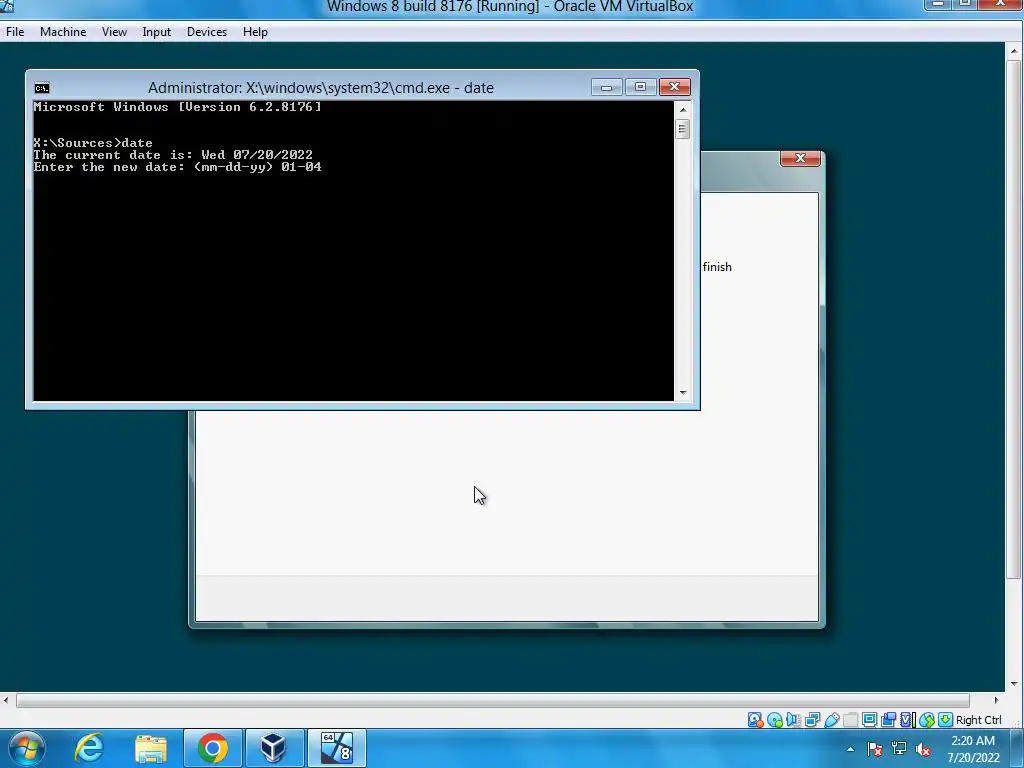This screenshot has height=768, width=1024.
Task: Show hidden system tray icons
Action: click(x=850, y=749)
